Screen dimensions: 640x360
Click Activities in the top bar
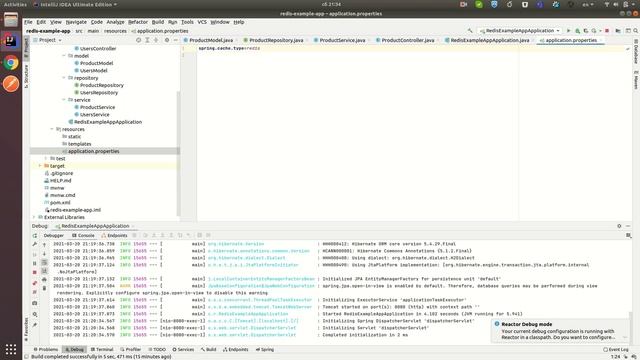15,4
